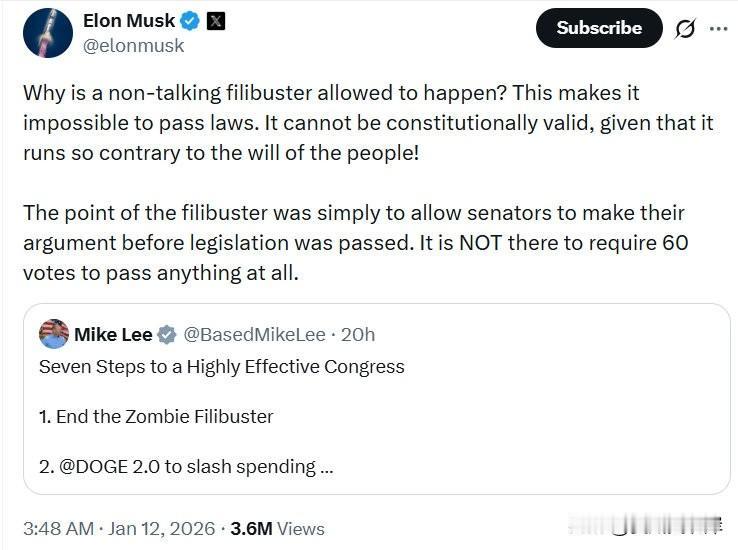Visit the @elonmusk handle link
This screenshot has width=738, height=550.
pos(134,45)
